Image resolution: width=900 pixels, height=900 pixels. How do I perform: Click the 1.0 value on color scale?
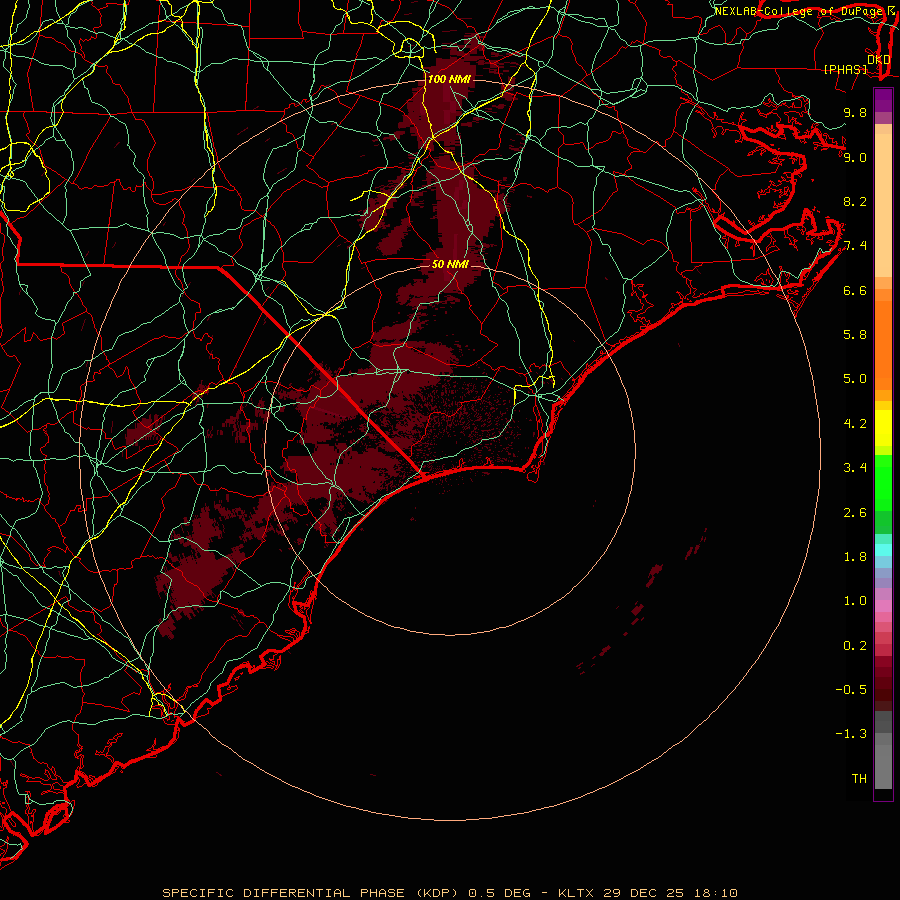pos(855,601)
